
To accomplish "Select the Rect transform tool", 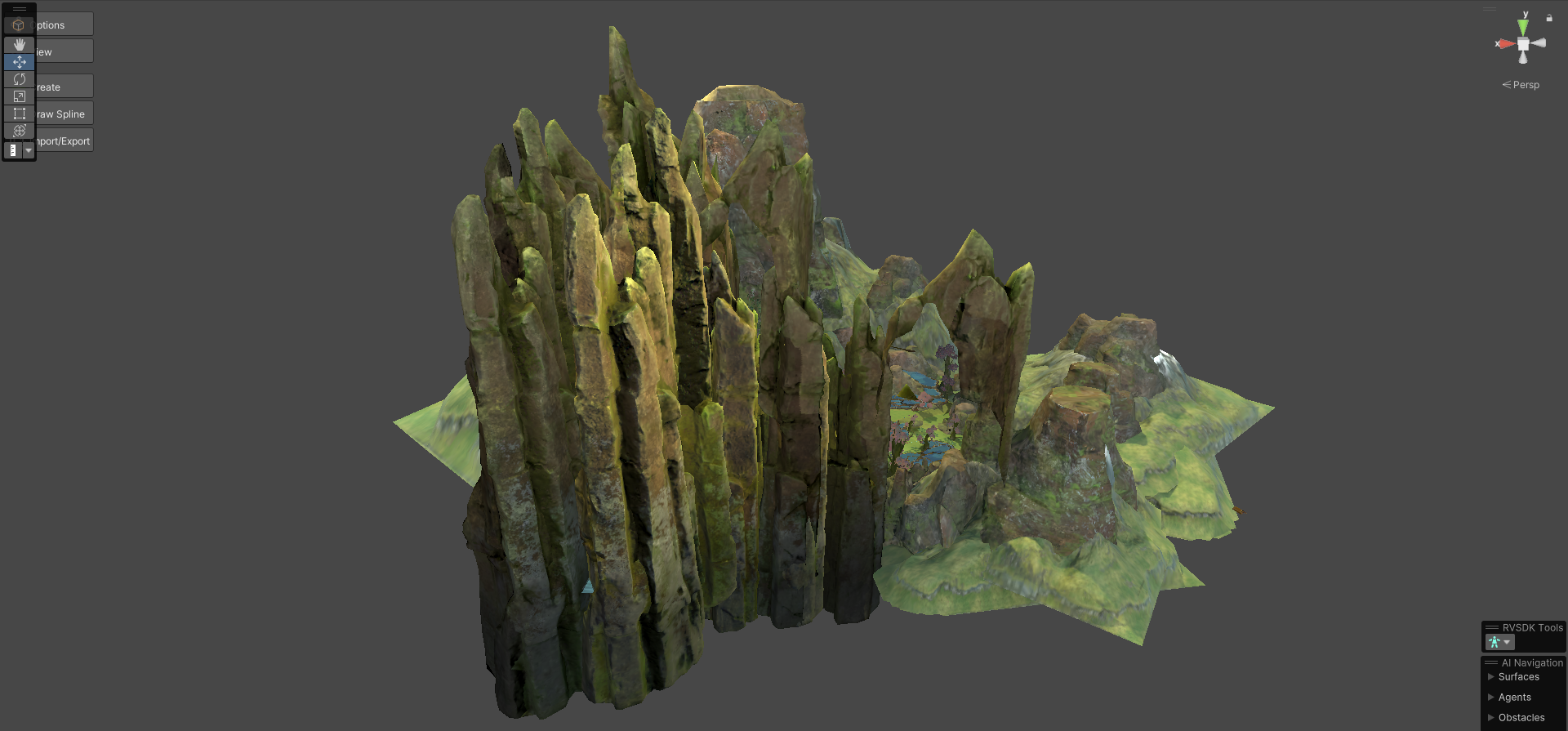I will click(20, 114).
